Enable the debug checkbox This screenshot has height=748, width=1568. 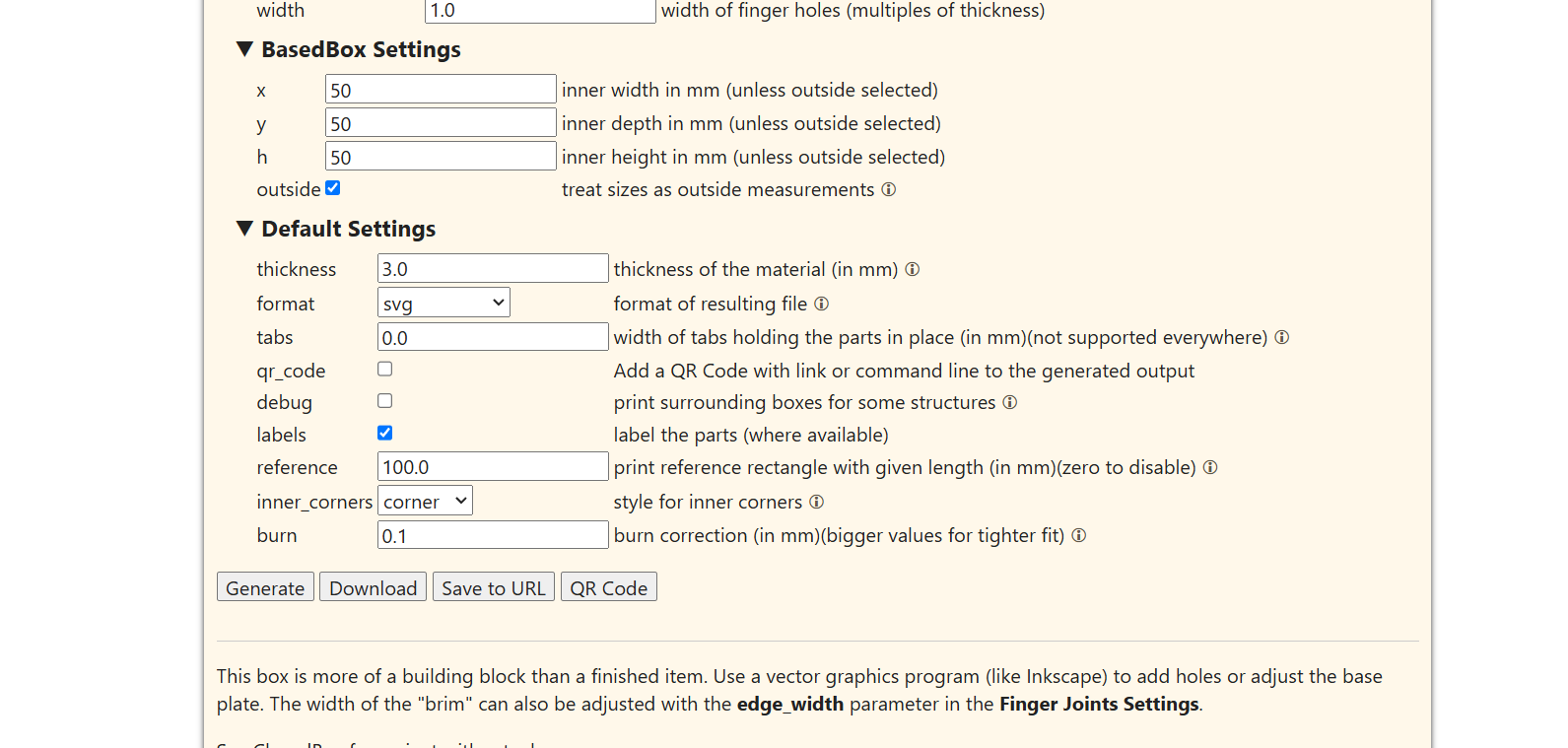[x=384, y=401]
